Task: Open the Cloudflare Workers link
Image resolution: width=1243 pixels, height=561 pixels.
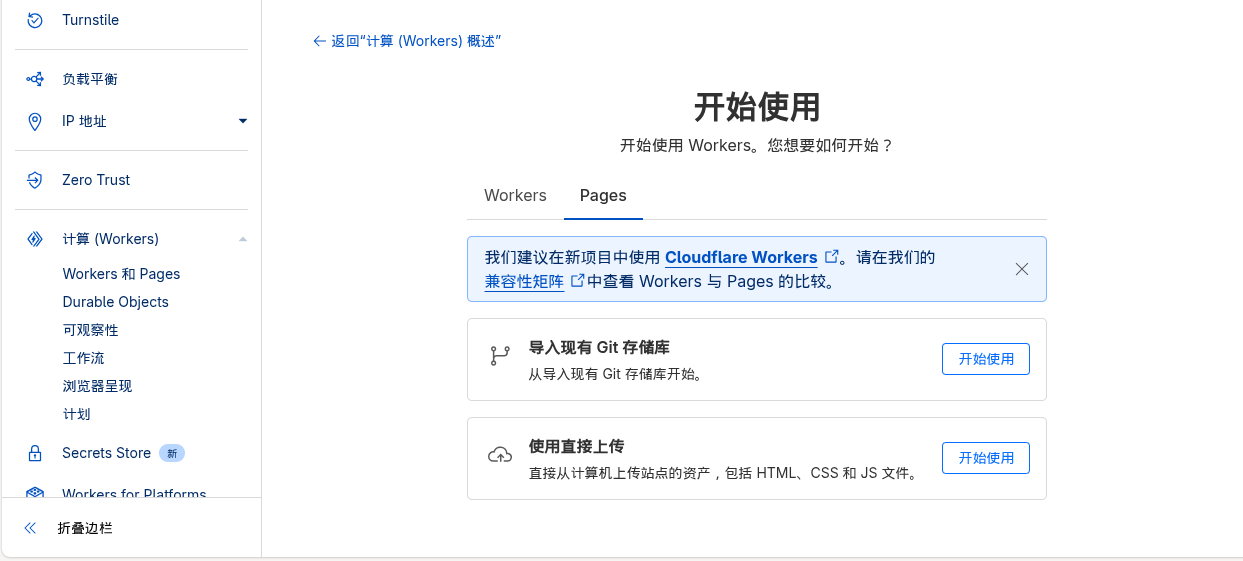Action: tap(741, 257)
